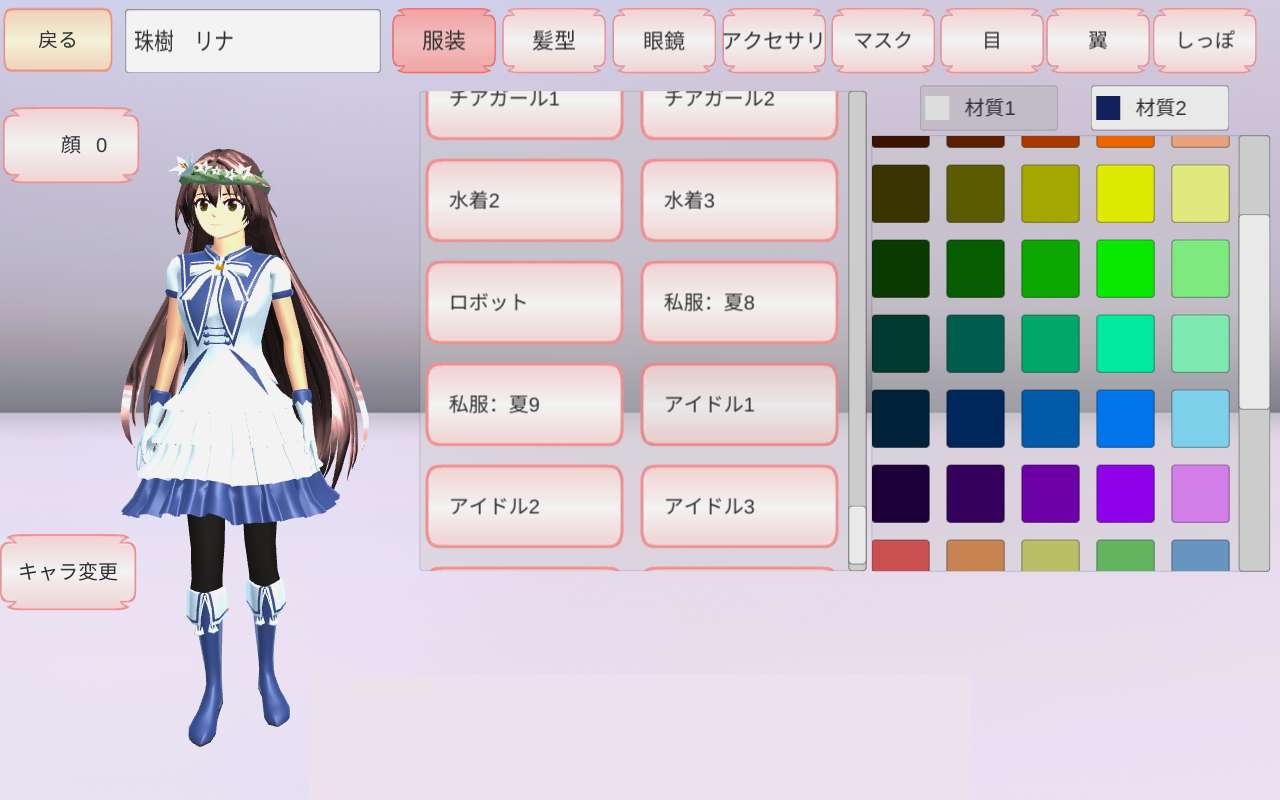Image resolution: width=1280 pixels, height=800 pixels.
Task: Choose the チアガール2 outfit
Action: tap(739, 114)
